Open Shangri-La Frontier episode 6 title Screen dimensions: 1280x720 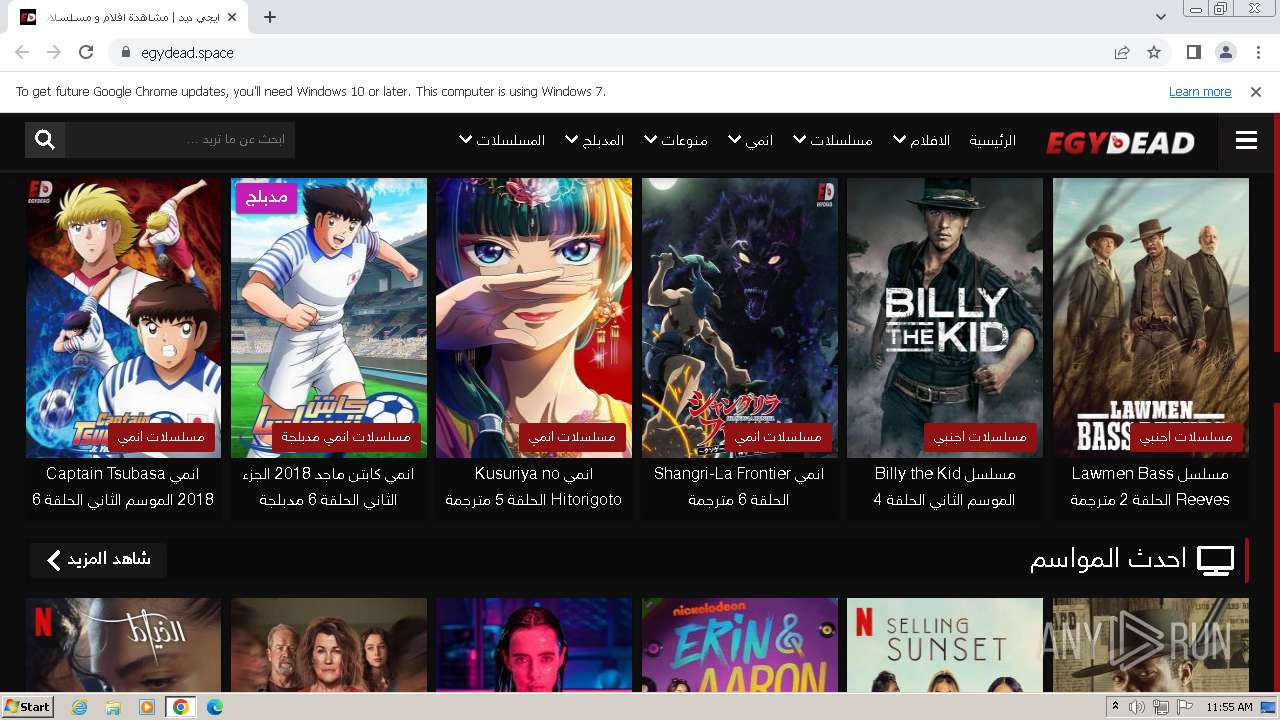coord(739,486)
